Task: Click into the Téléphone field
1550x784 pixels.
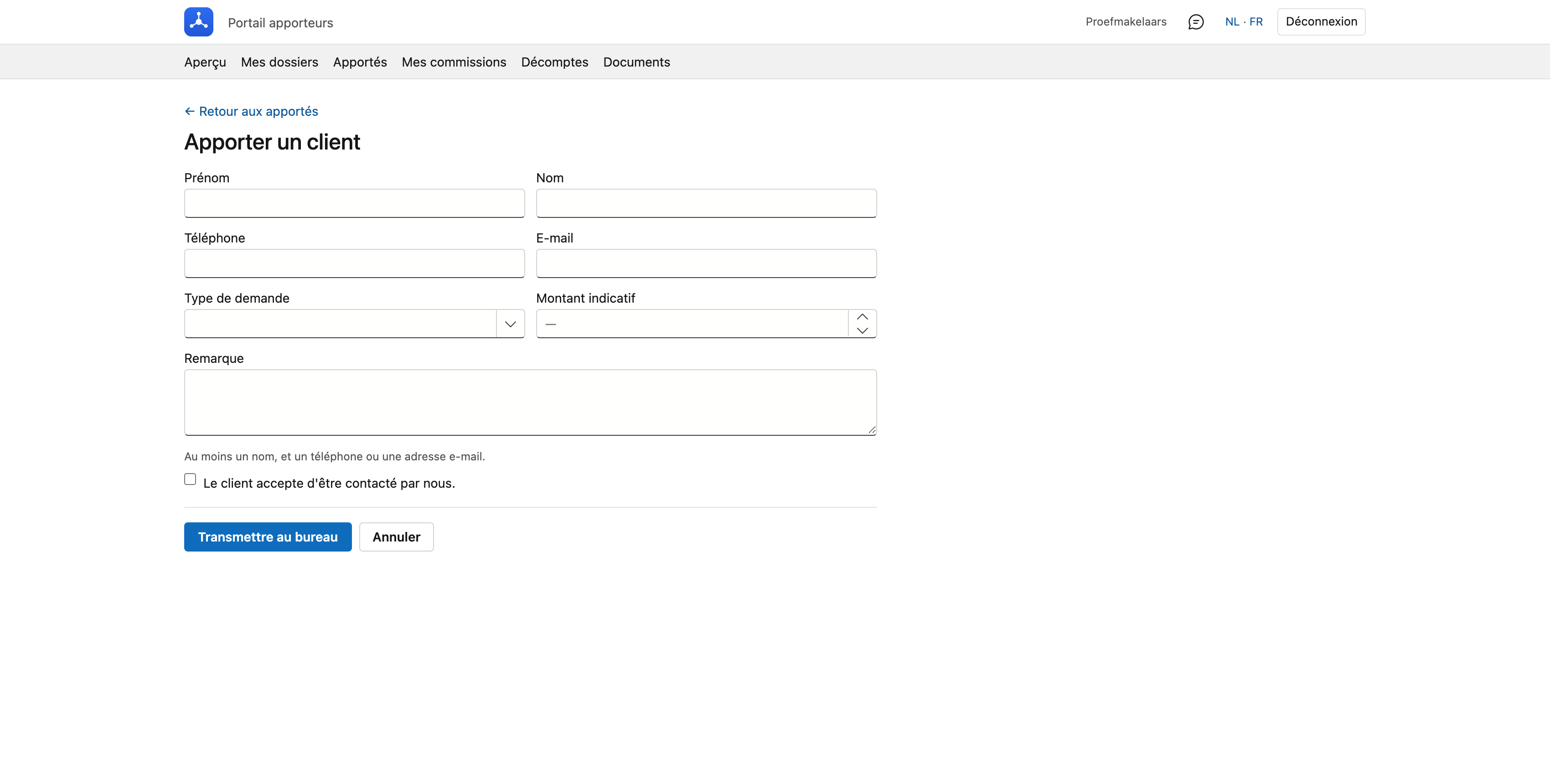Action: (354, 263)
